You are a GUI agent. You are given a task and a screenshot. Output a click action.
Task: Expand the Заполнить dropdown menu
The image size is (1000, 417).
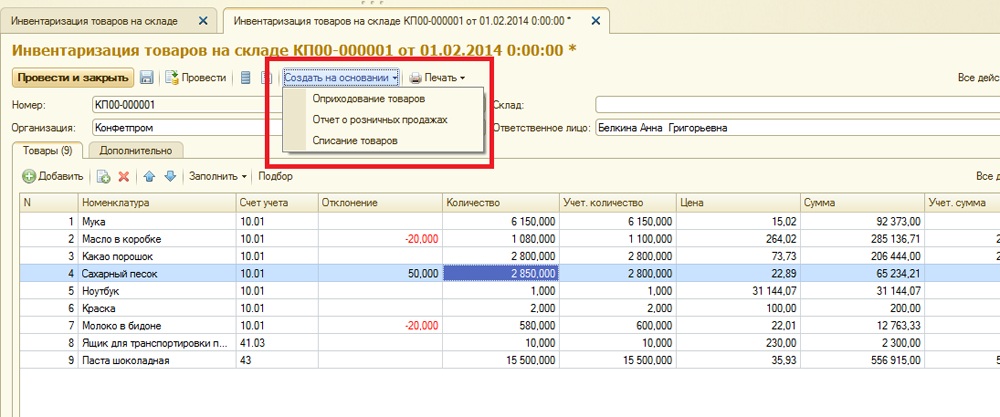[218, 176]
